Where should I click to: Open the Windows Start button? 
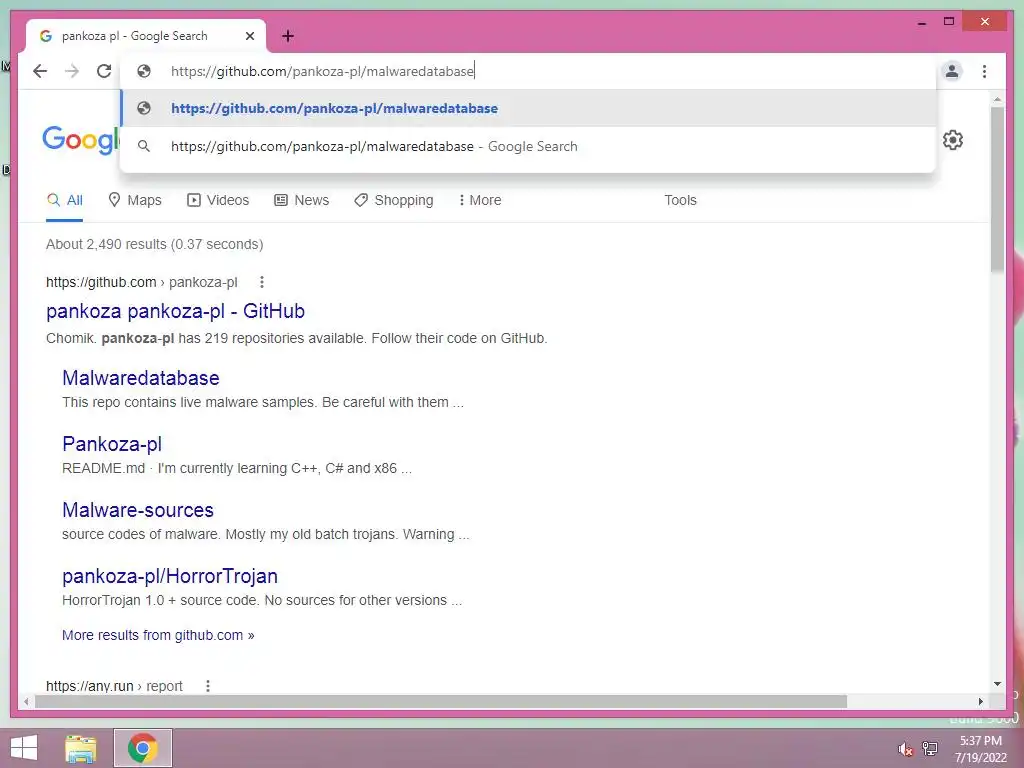24,748
